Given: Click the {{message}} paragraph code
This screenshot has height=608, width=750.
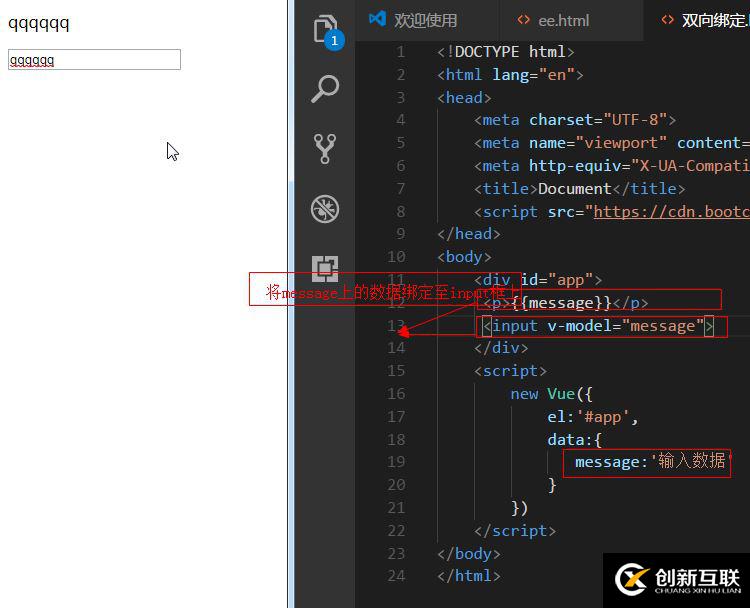Looking at the screenshot, I should (x=565, y=303).
